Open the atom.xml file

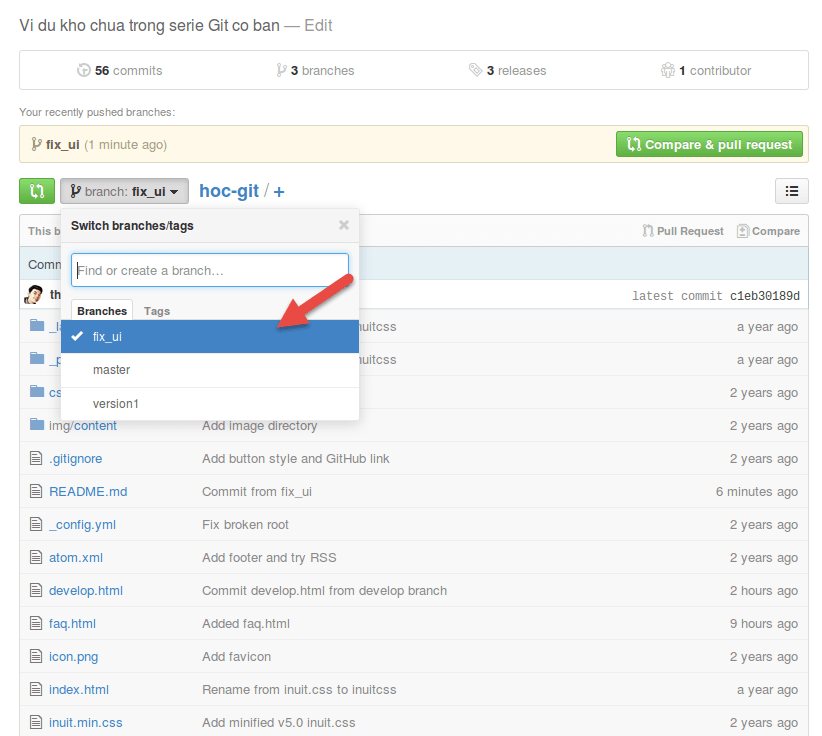coord(76,557)
